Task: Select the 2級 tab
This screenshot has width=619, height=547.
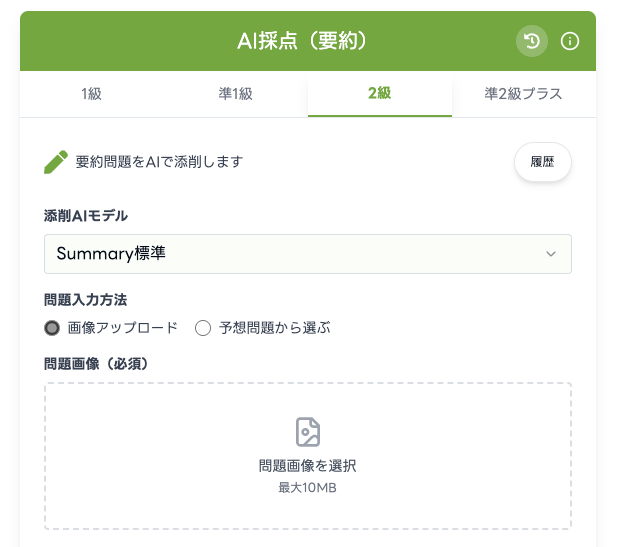Action: click(379, 94)
